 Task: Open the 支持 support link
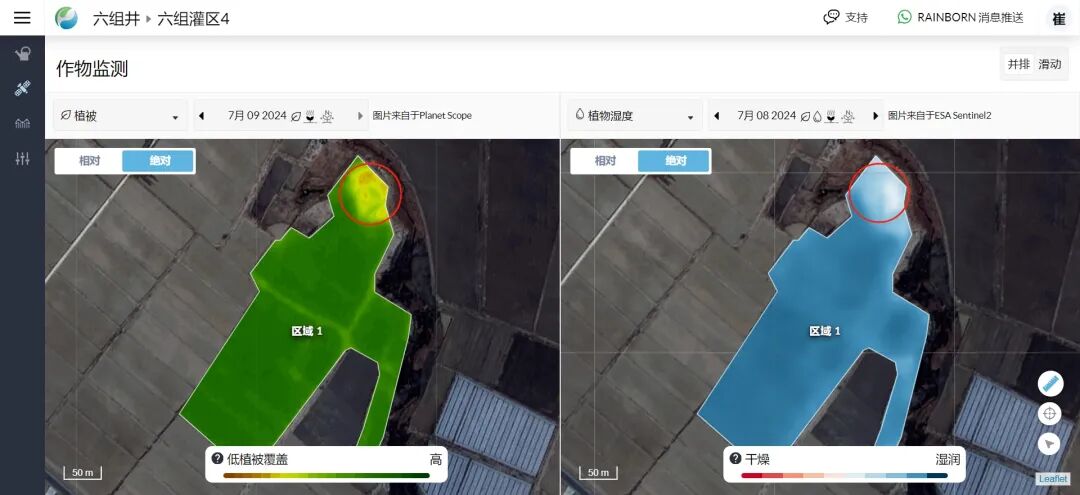tap(845, 18)
